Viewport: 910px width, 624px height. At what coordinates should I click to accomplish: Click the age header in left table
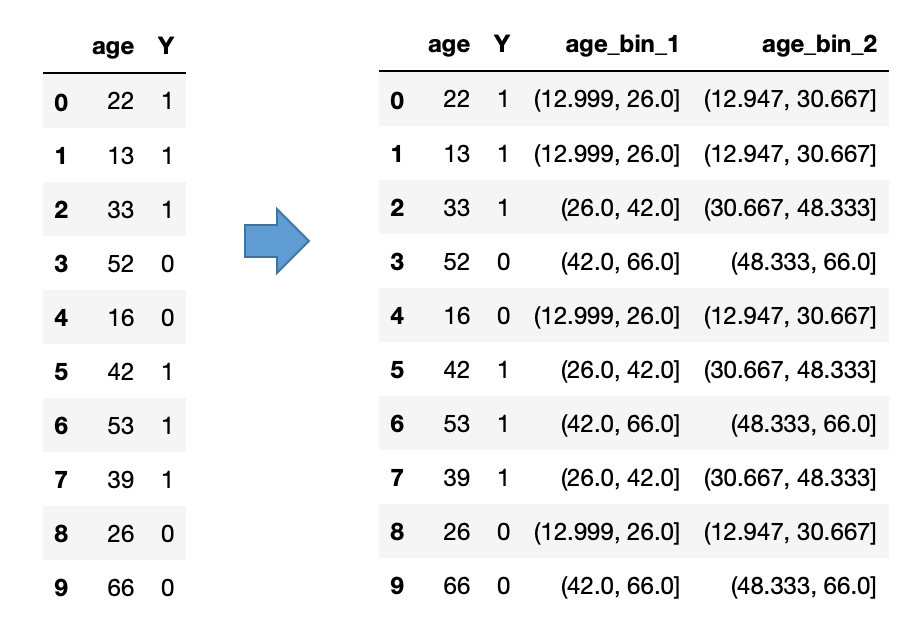pyautogui.click(x=112, y=47)
